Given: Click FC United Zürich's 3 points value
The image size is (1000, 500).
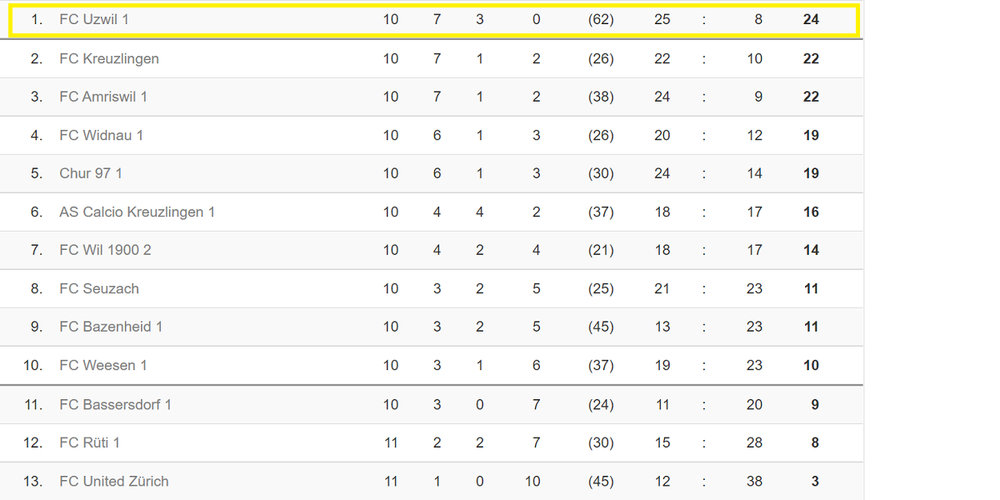Looking at the screenshot, I should 814,482.
